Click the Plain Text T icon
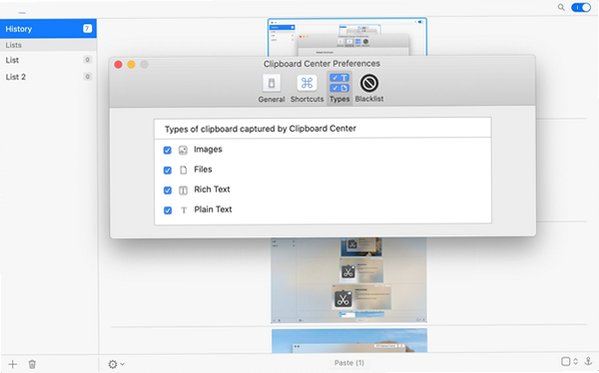 [184, 210]
